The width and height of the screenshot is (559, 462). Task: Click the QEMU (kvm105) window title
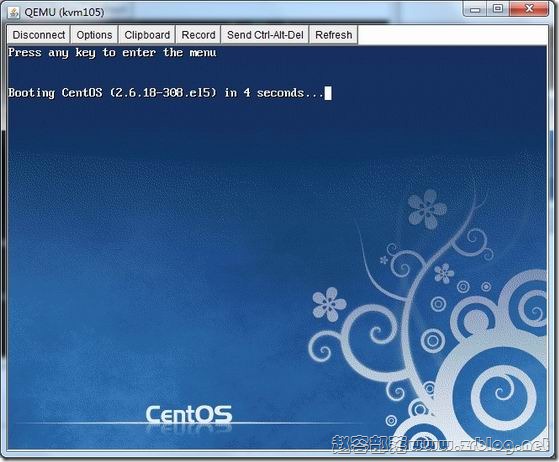tap(65, 12)
